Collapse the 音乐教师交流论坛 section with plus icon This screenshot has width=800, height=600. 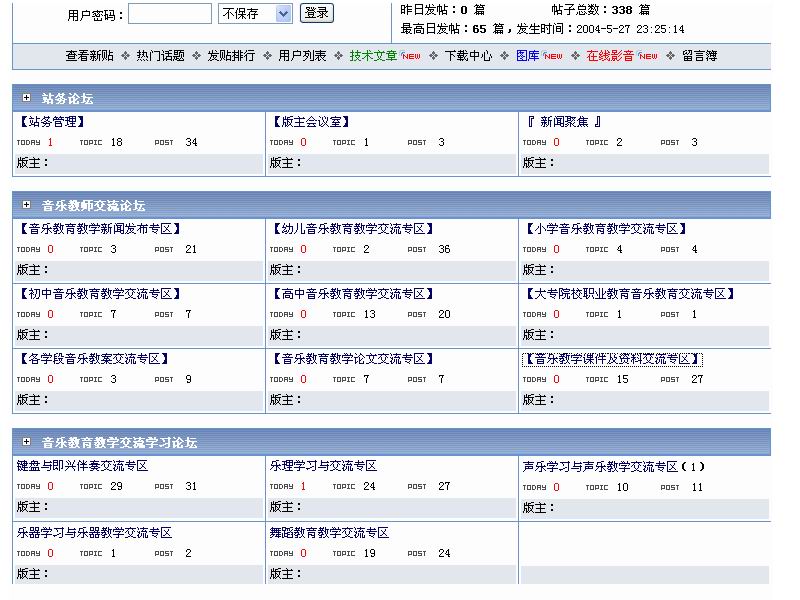click(27, 205)
